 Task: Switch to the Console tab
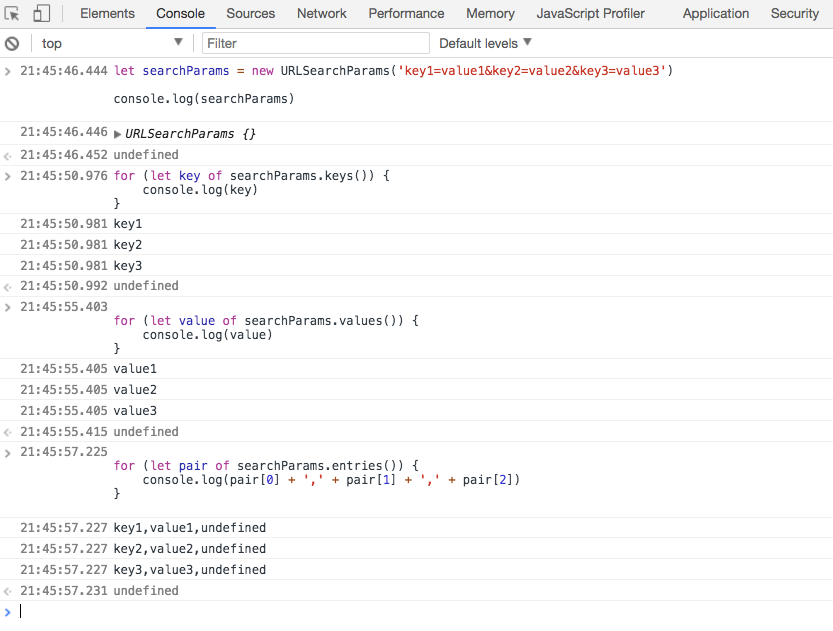(x=181, y=13)
